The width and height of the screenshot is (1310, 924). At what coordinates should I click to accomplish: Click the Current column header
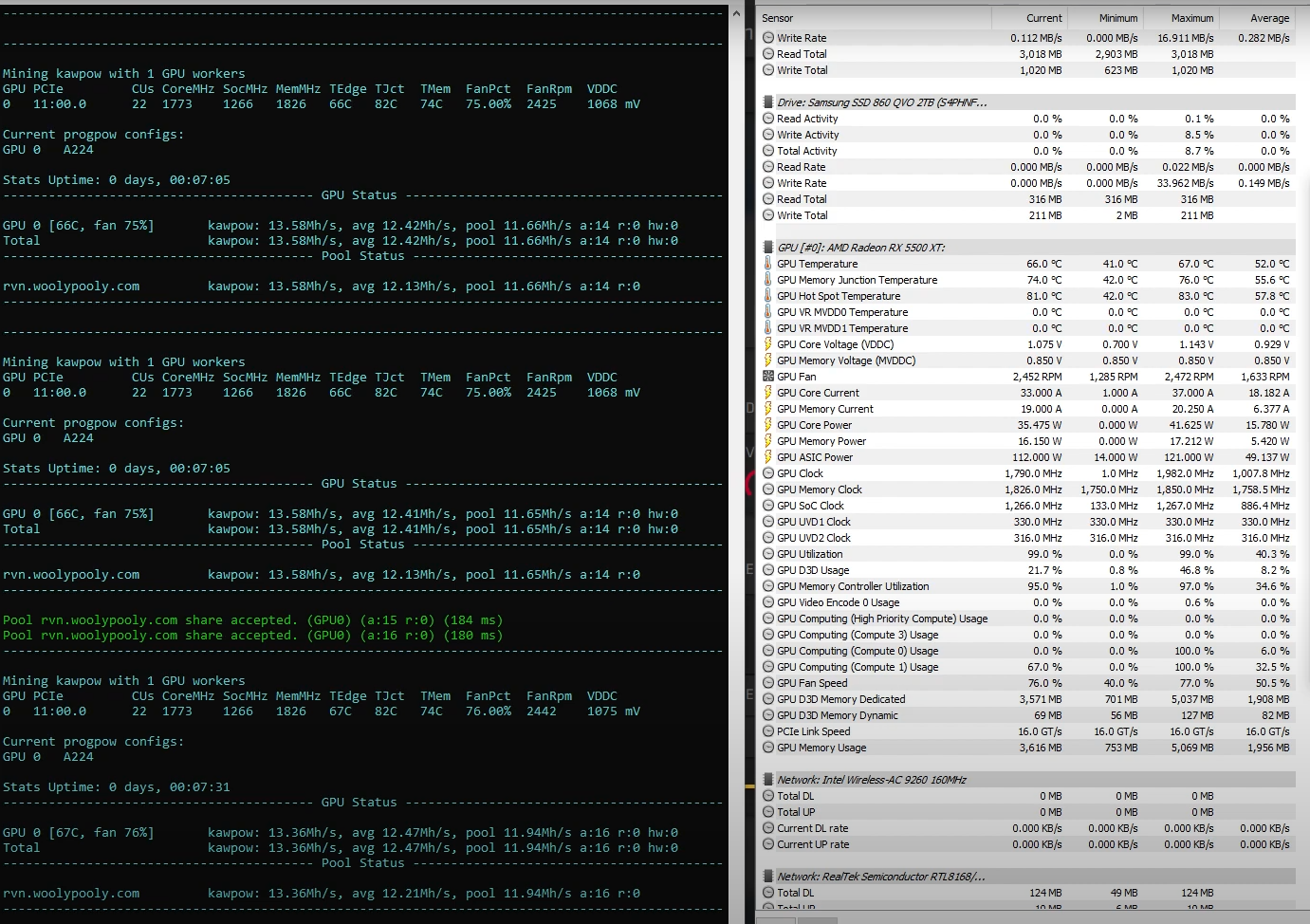[x=1030, y=18]
